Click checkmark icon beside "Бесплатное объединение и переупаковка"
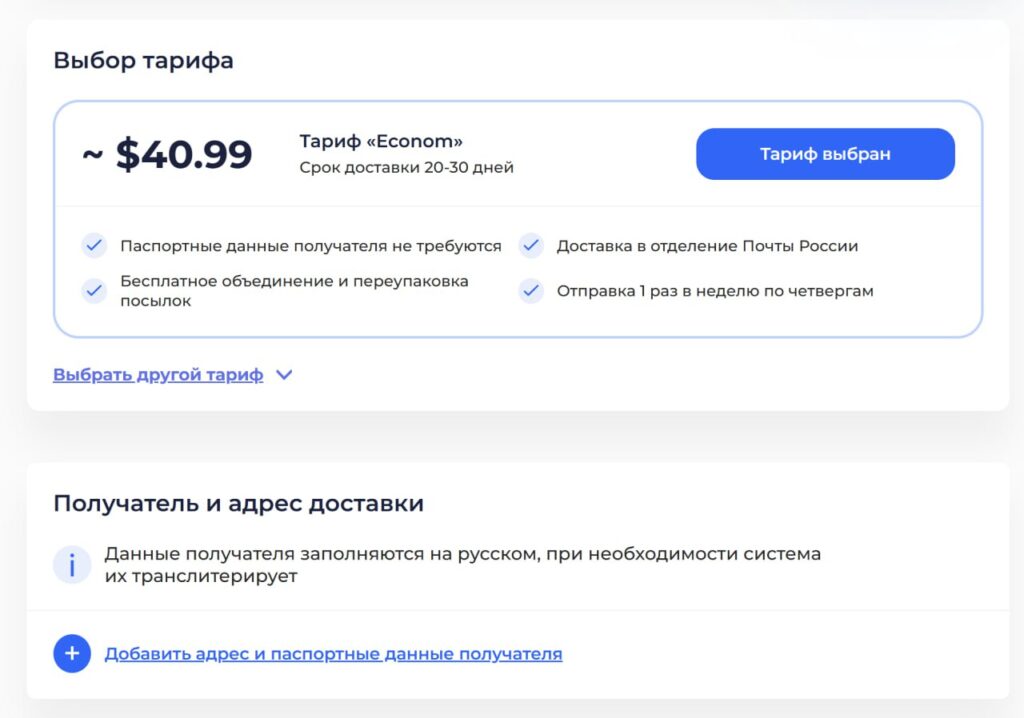Screen dimensions: 1024x718 [94, 291]
